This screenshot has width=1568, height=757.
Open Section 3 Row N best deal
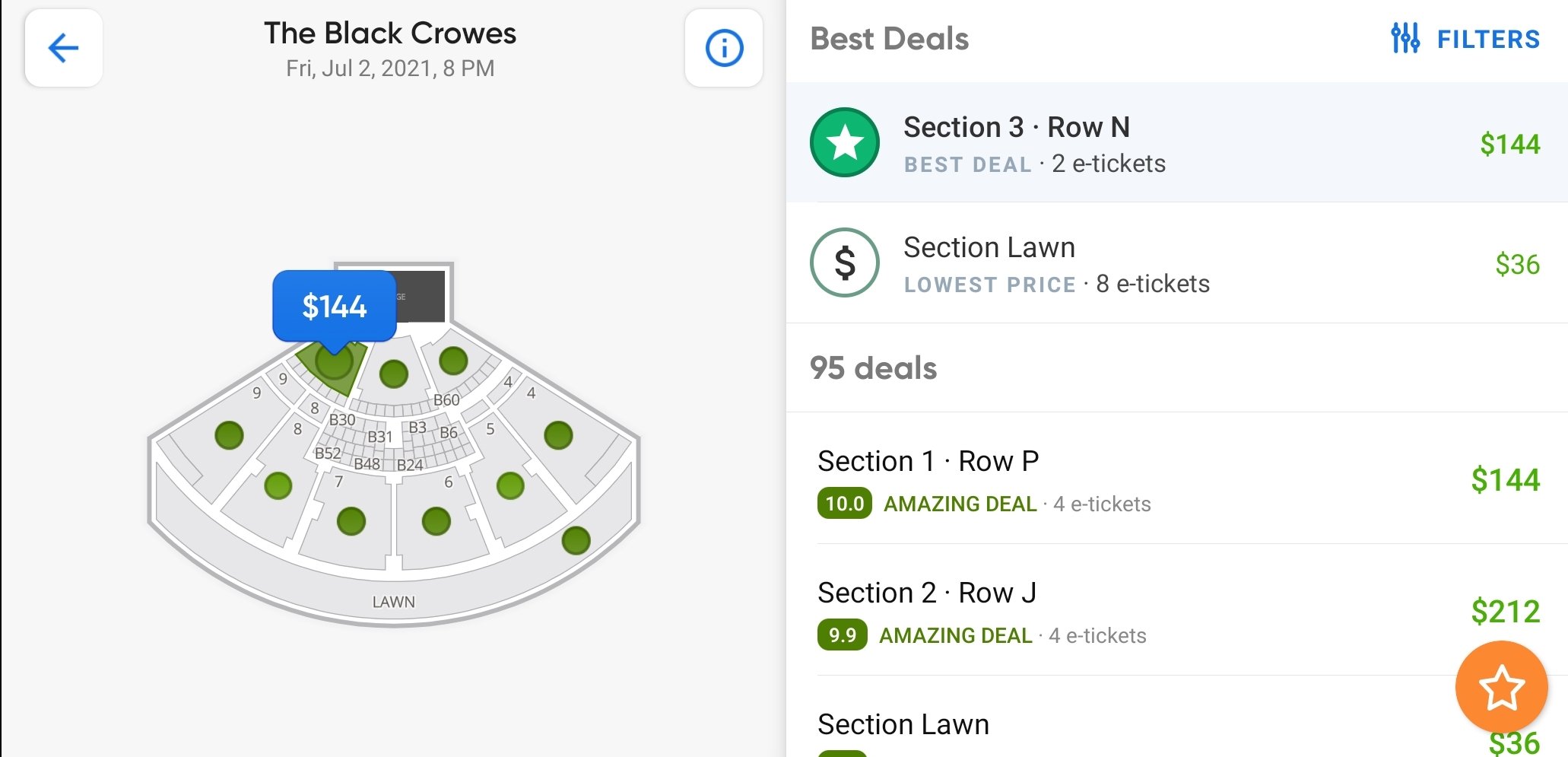pyautogui.click(x=1177, y=142)
